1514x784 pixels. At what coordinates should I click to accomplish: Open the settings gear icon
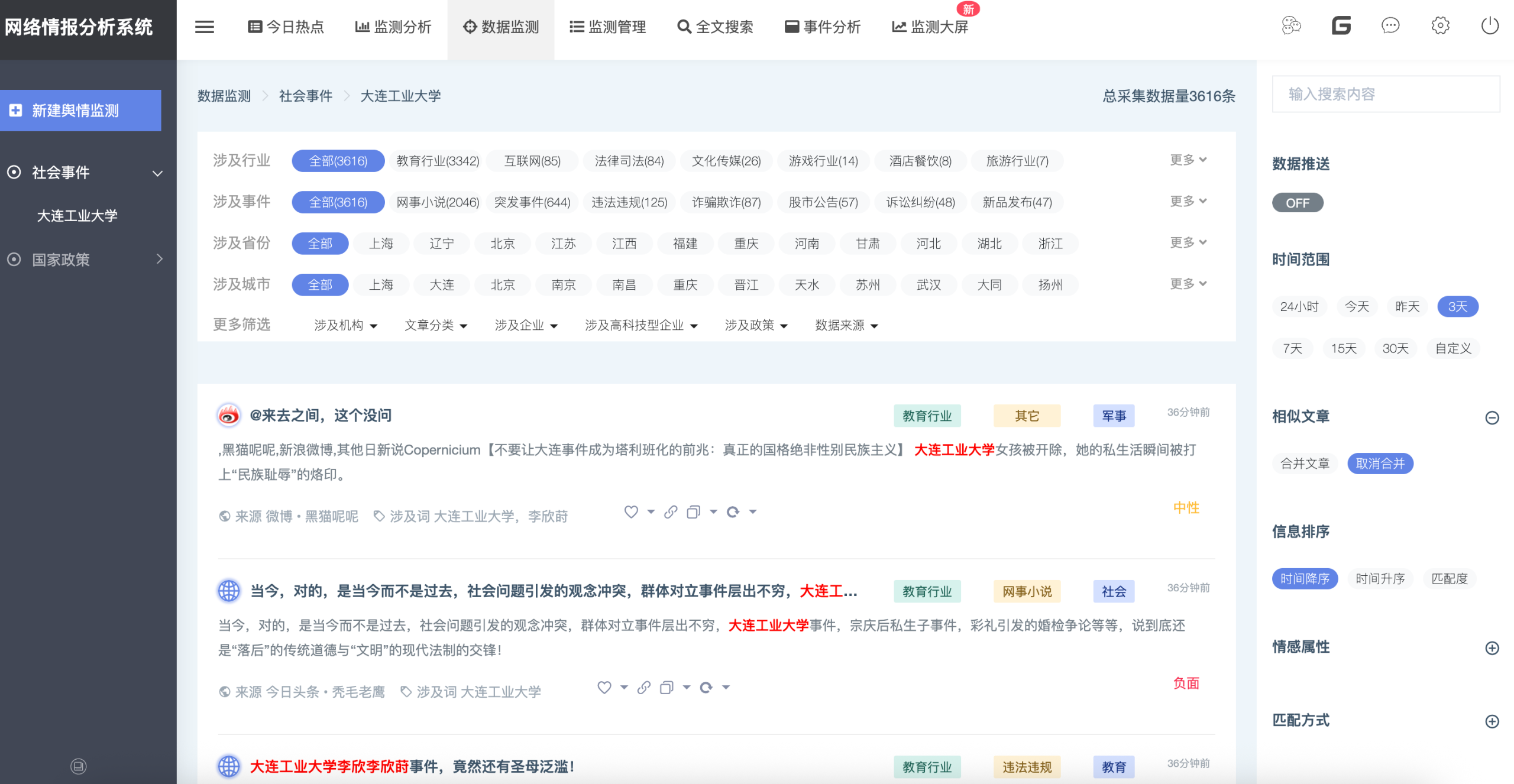pos(1440,26)
